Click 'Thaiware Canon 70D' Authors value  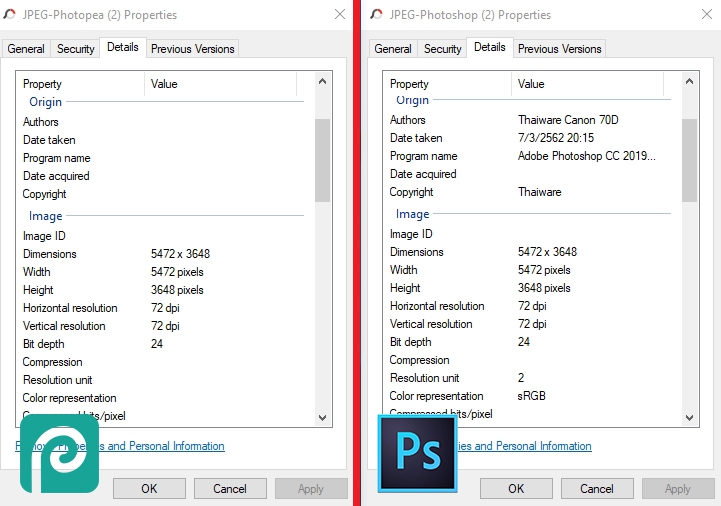[x=568, y=120]
